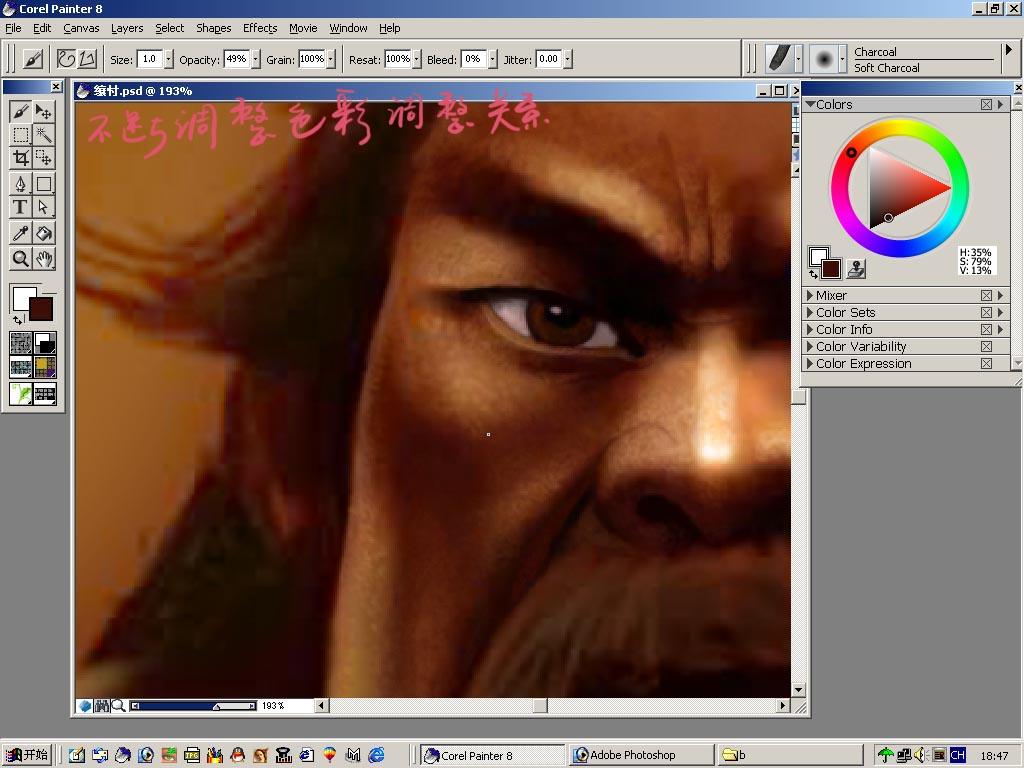This screenshot has height=768, width=1024.
Task: Open the Soft Charcoal variant dropdown
Action: click(x=842, y=59)
